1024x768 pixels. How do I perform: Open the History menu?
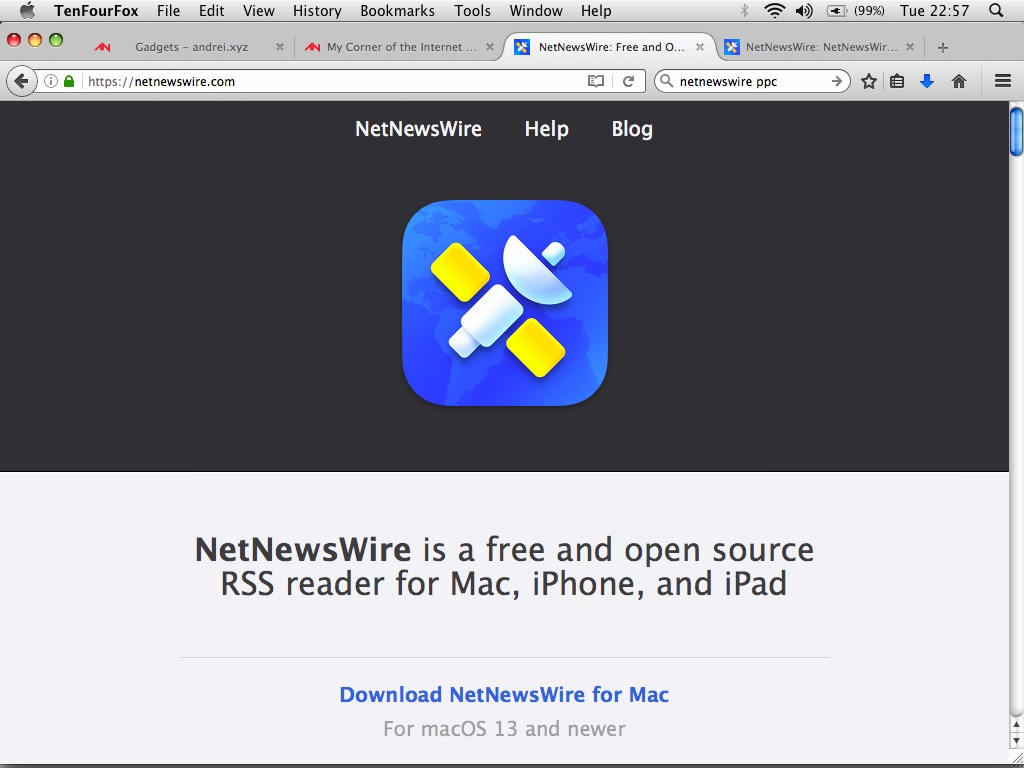pyautogui.click(x=317, y=10)
